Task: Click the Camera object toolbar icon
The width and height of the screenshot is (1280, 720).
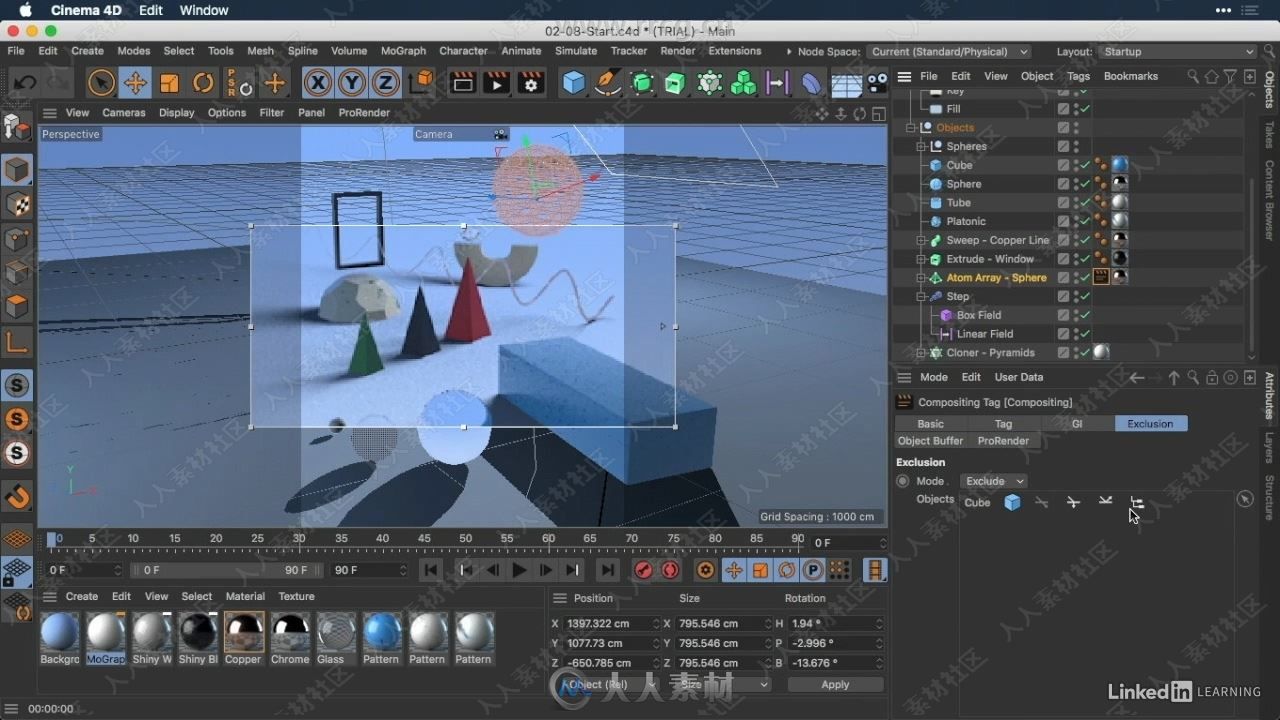Action: (878, 83)
